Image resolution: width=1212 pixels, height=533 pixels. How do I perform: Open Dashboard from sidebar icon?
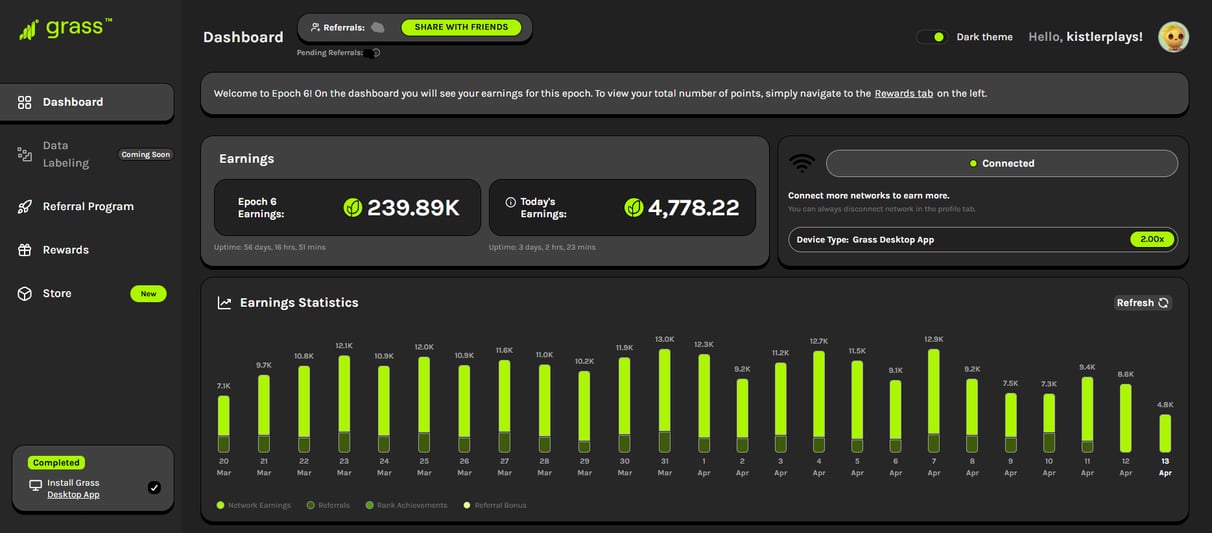[x=25, y=102]
